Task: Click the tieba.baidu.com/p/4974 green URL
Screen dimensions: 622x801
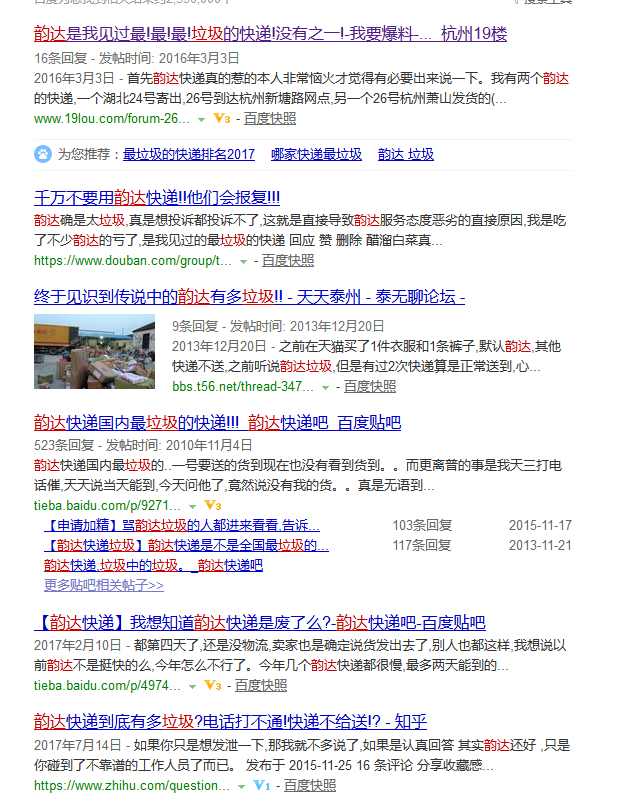Action: [x=107, y=686]
